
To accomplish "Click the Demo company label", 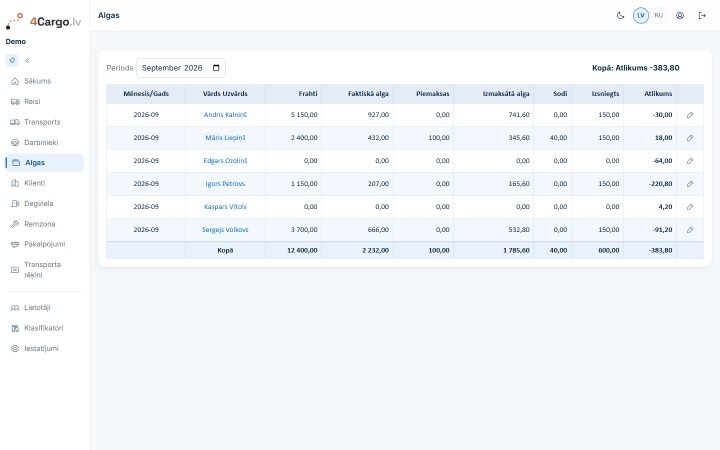I will click(x=16, y=41).
